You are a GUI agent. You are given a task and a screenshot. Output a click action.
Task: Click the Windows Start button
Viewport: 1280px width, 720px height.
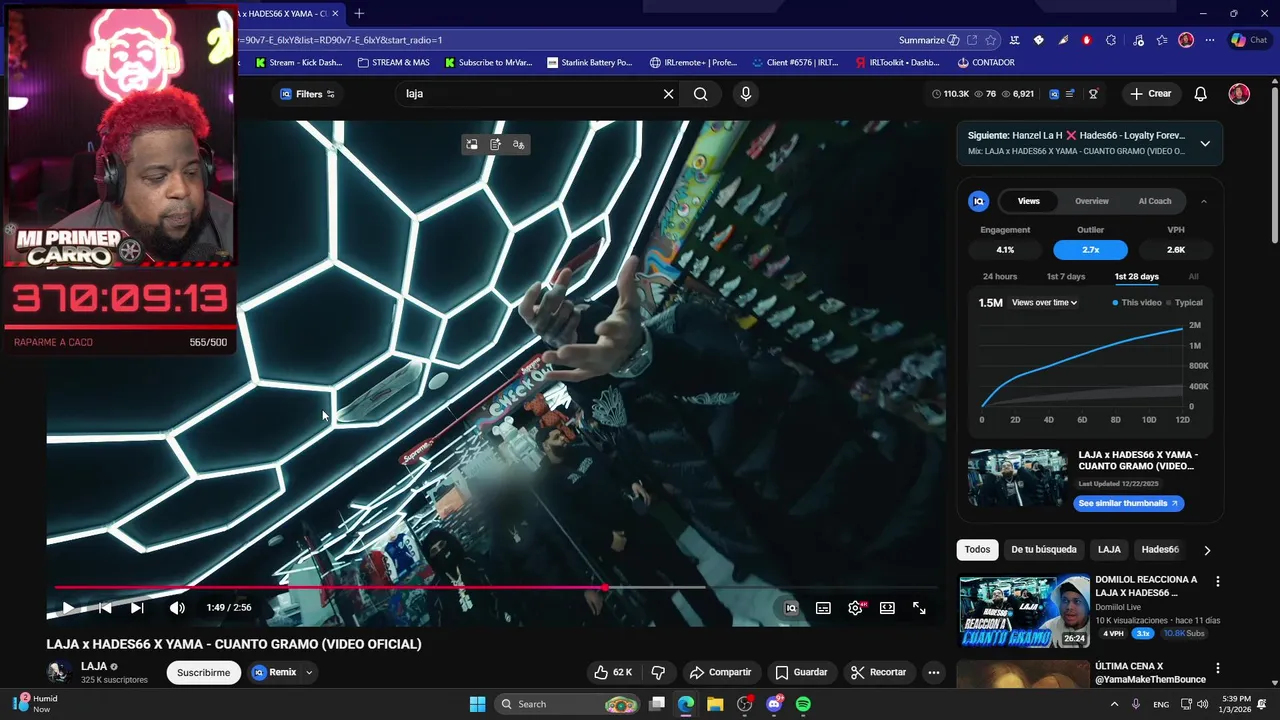click(477, 704)
